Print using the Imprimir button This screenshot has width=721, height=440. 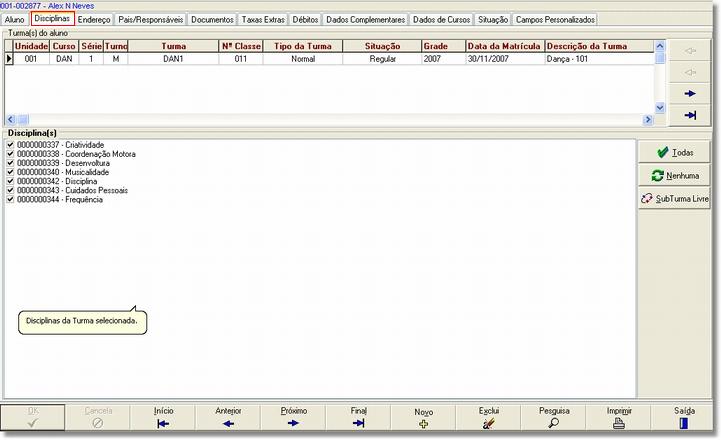click(618, 417)
